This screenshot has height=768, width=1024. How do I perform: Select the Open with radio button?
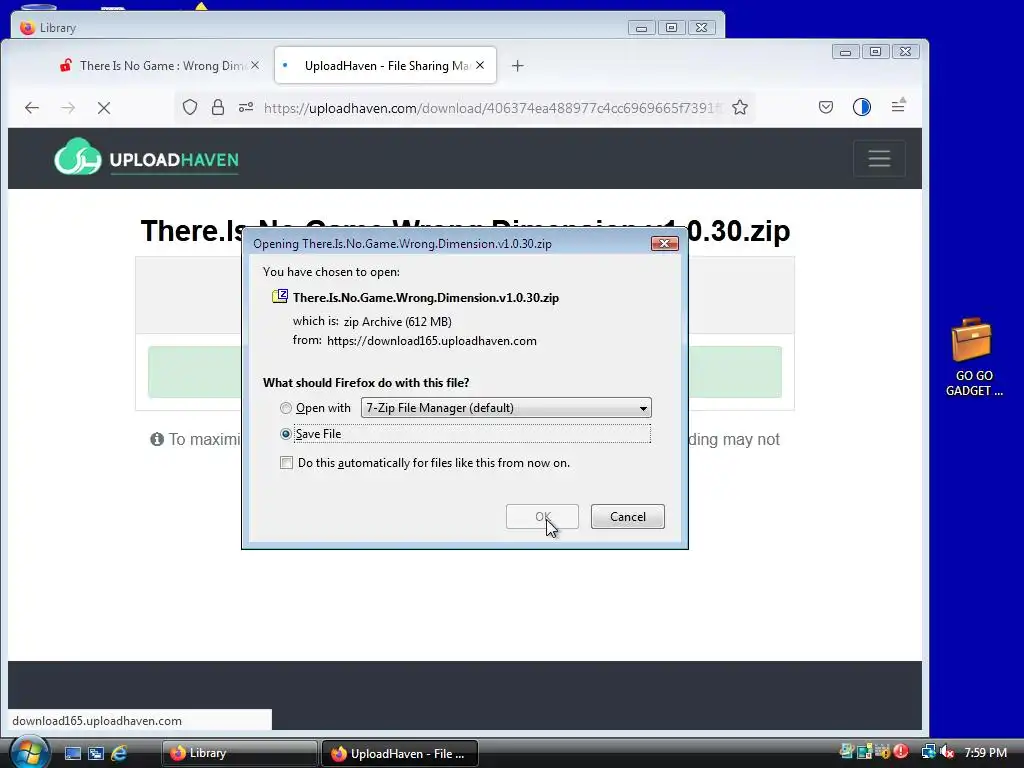point(285,408)
